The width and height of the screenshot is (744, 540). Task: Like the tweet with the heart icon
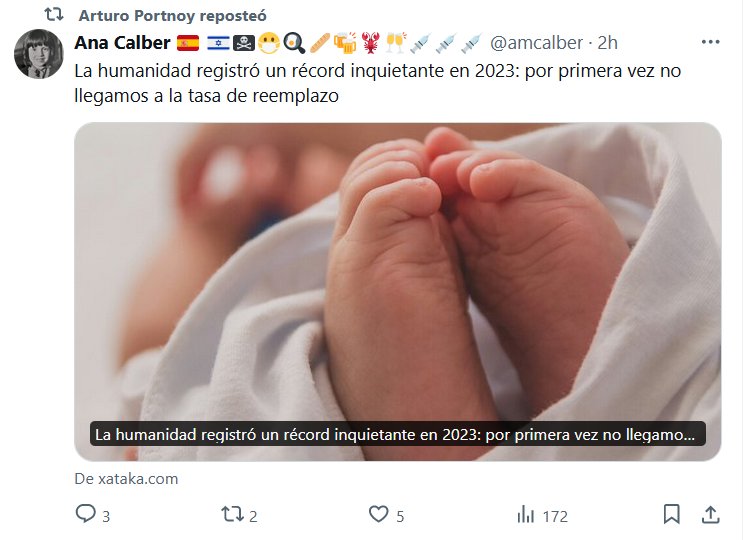pos(379,514)
